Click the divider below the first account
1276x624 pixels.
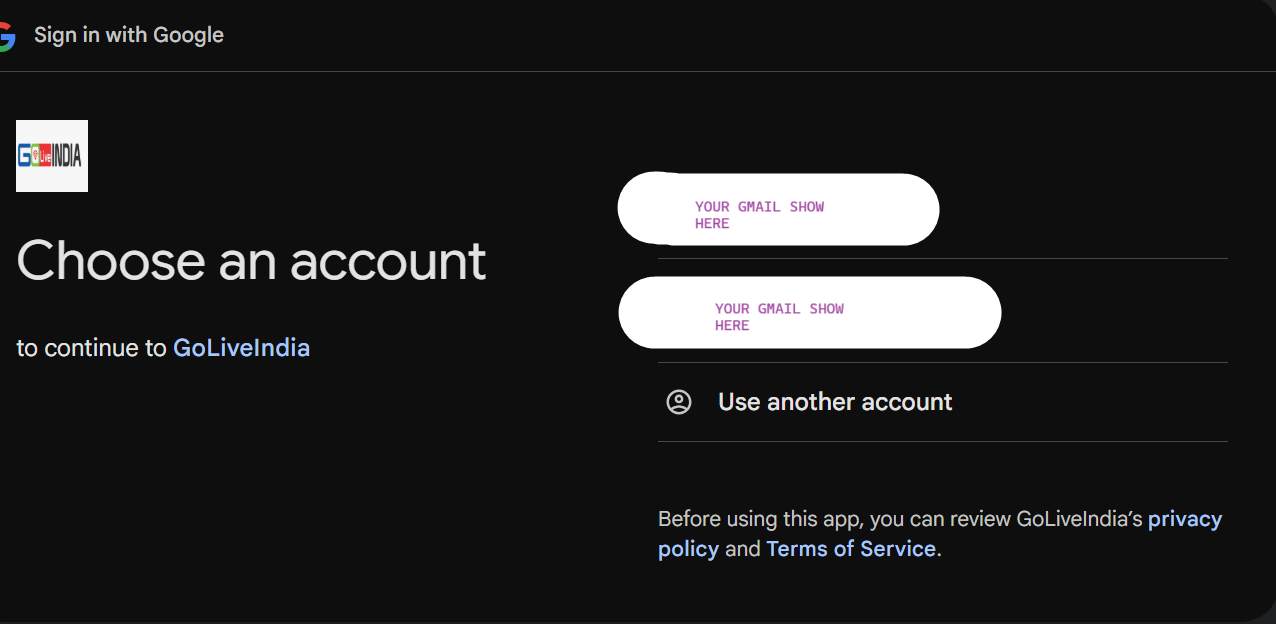coord(942,259)
